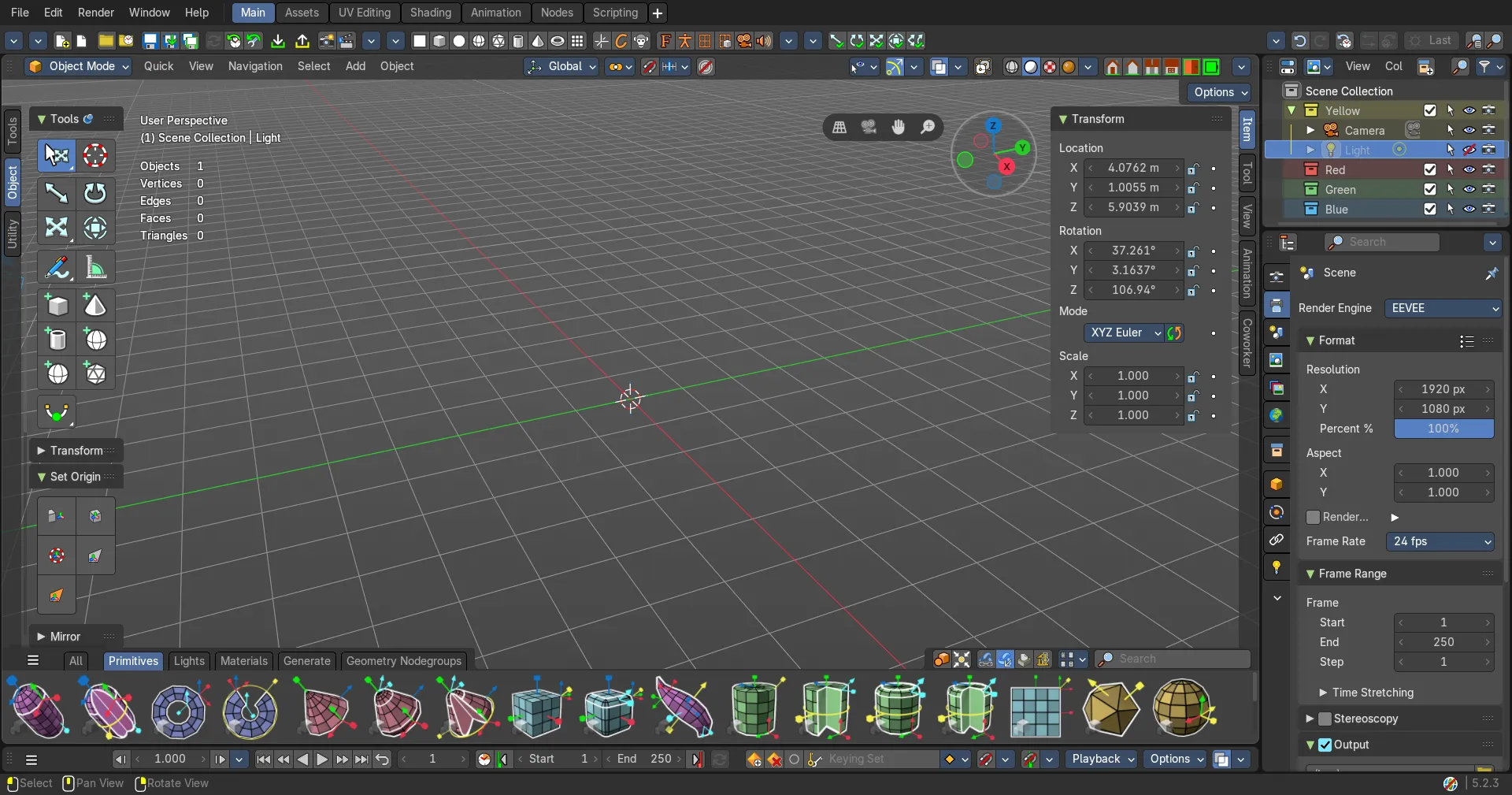Open the Global orientation dropdown
This screenshot has width=1512, height=795.
[x=561, y=67]
